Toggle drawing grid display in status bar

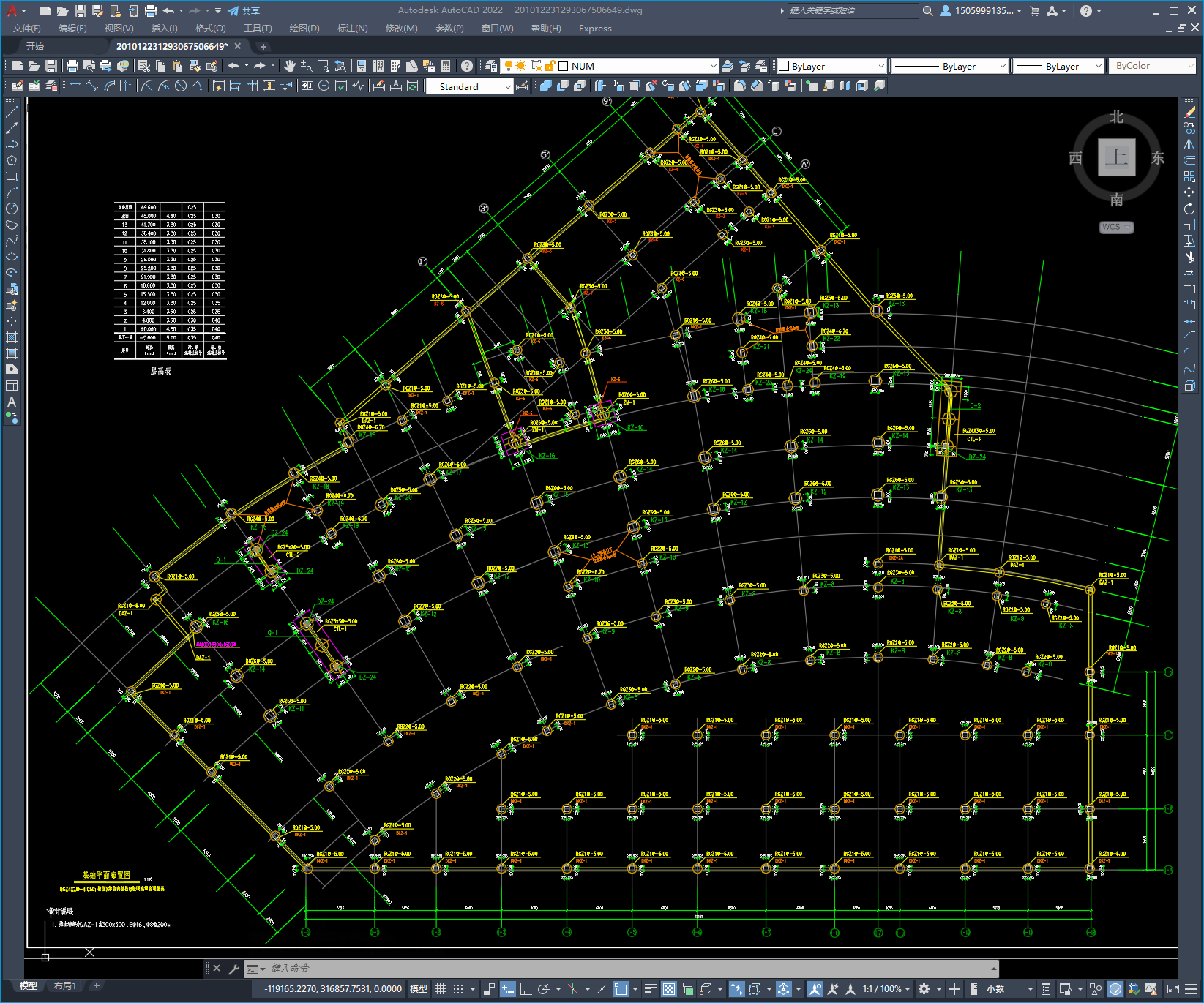click(x=441, y=989)
